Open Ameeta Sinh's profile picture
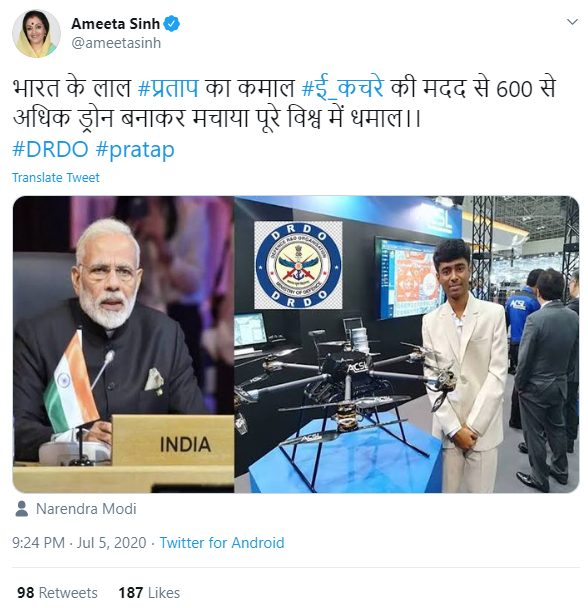The image size is (588, 608). (x=36, y=34)
